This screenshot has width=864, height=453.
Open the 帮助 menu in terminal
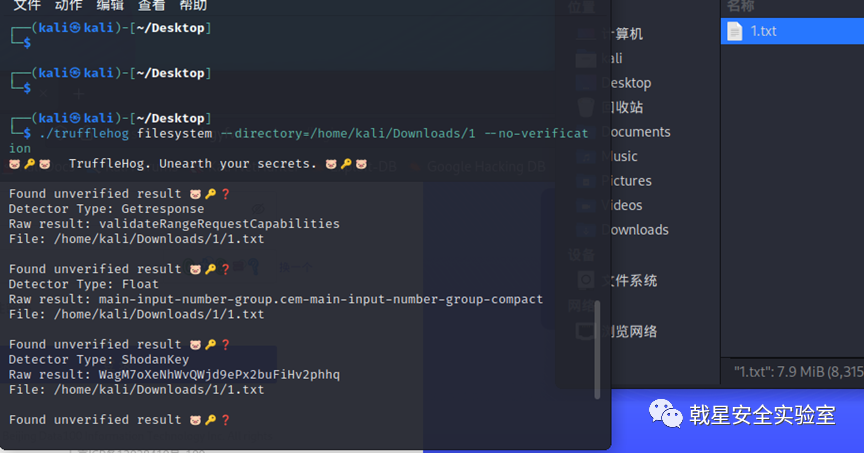click(193, 6)
